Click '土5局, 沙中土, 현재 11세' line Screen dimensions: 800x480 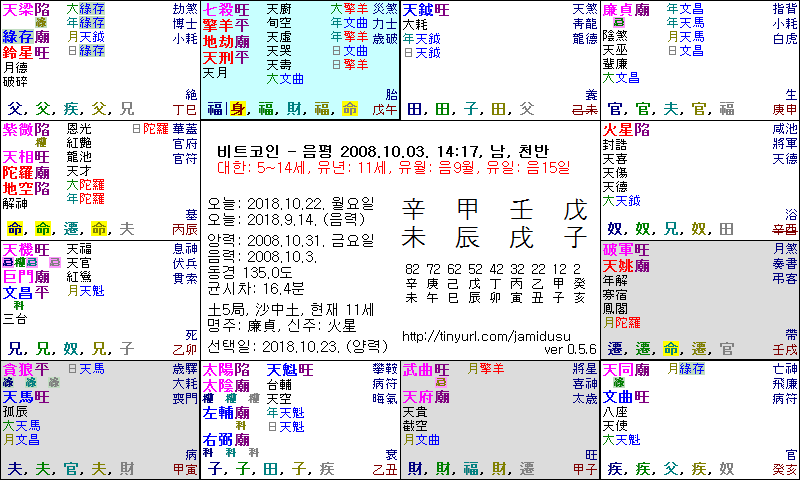(x=290, y=310)
